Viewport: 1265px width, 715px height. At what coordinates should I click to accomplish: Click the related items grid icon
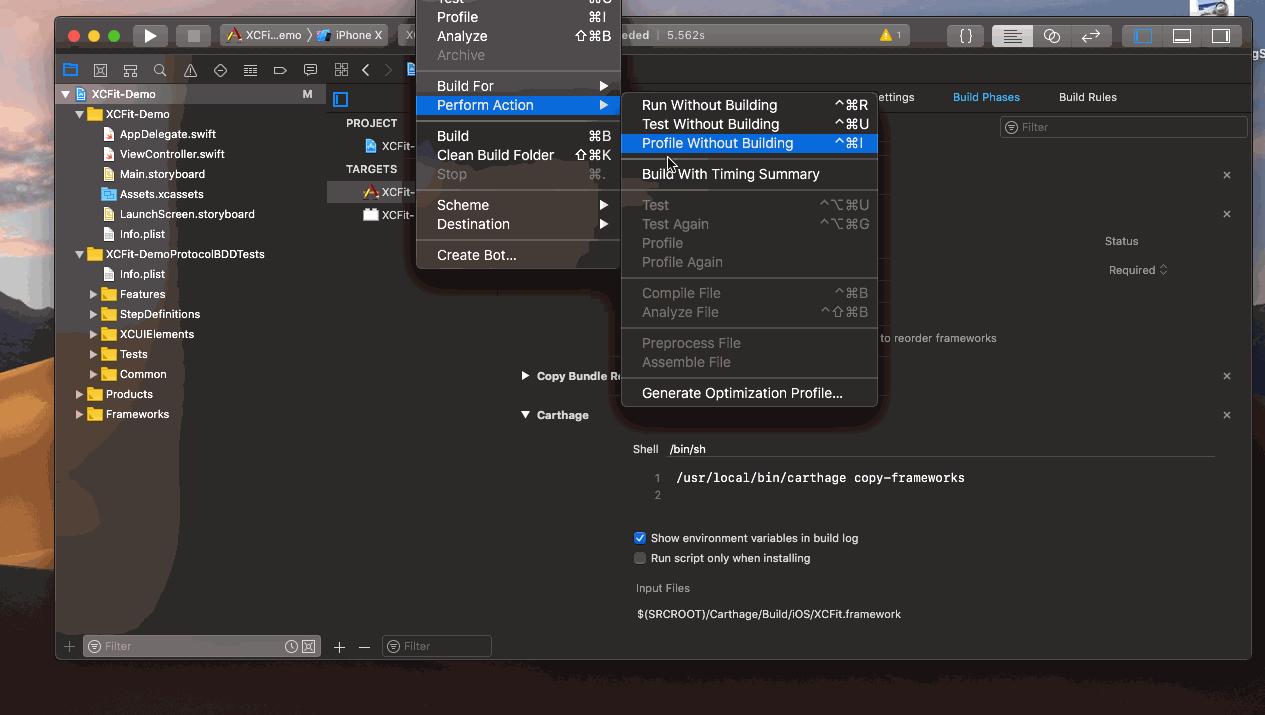pyautogui.click(x=341, y=70)
